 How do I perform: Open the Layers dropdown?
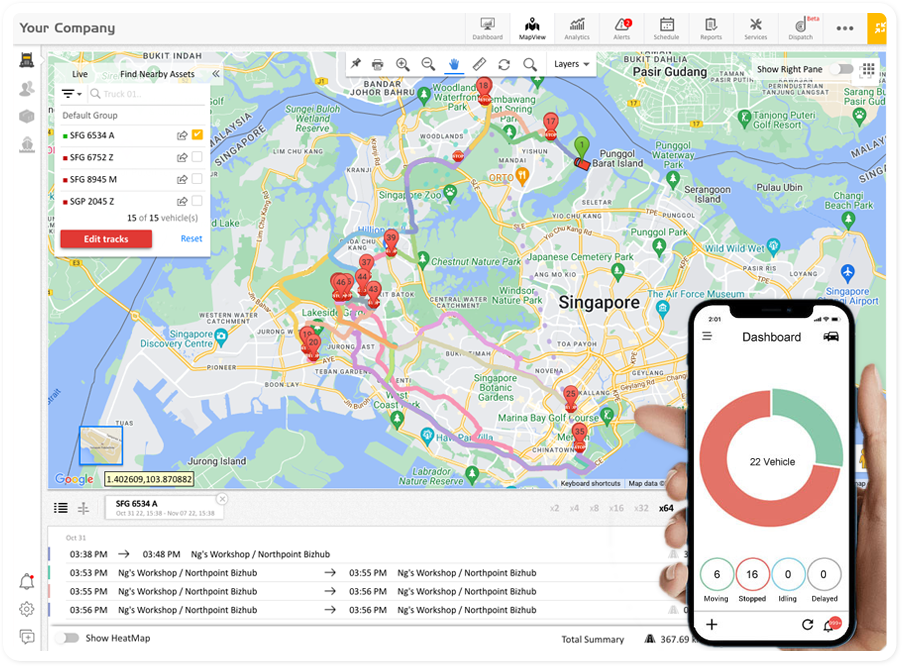pos(571,64)
